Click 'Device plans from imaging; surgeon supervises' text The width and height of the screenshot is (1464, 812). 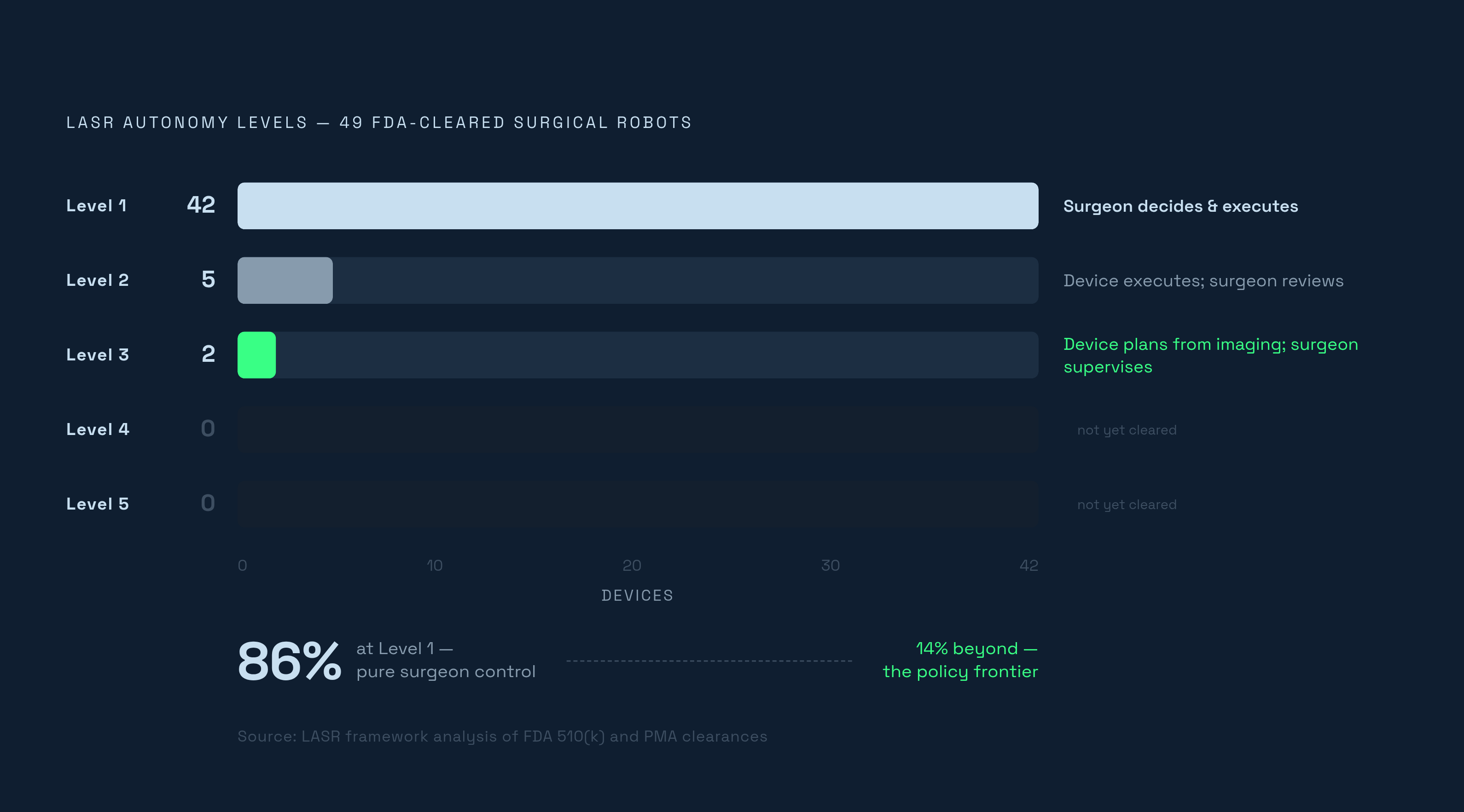(x=1210, y=355)
